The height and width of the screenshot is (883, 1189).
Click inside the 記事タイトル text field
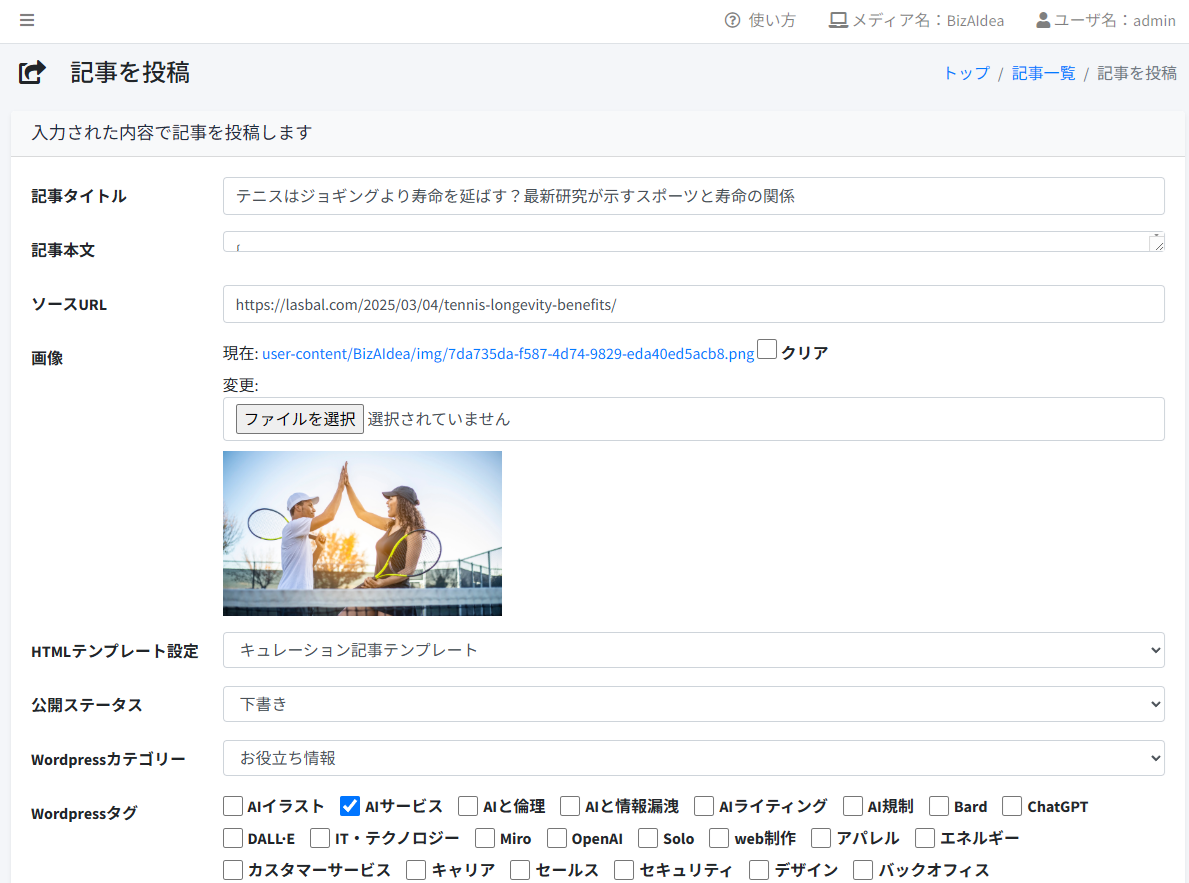point(693,196)
